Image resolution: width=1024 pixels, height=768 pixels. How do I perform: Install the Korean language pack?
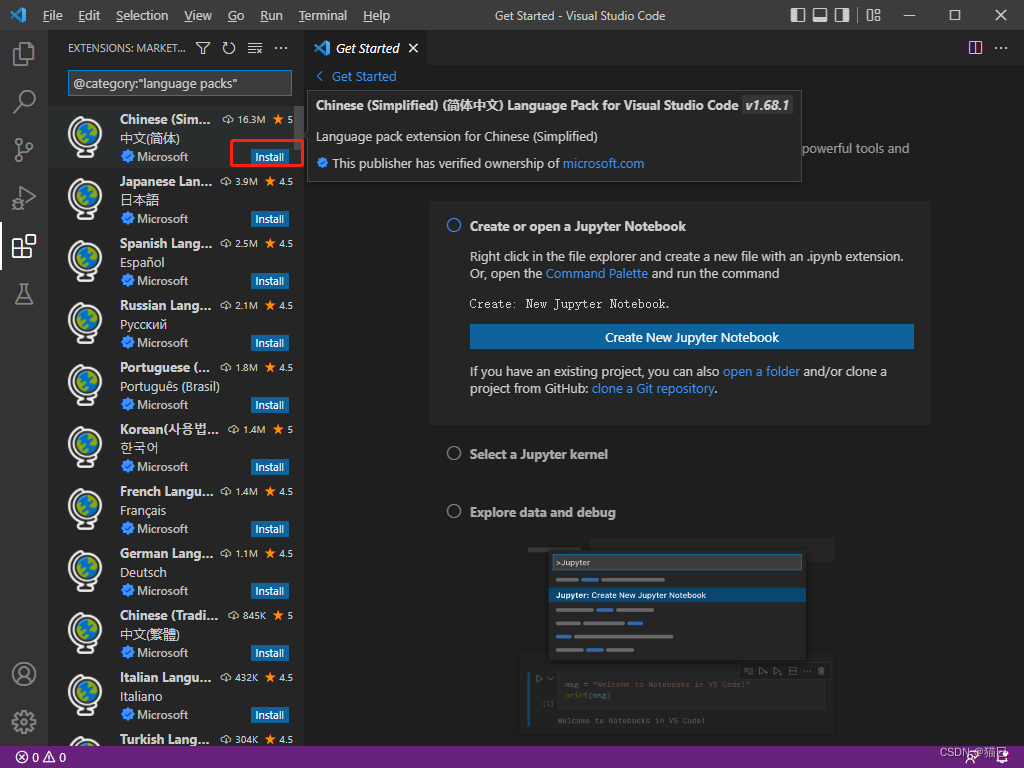(x=269, y=467)
